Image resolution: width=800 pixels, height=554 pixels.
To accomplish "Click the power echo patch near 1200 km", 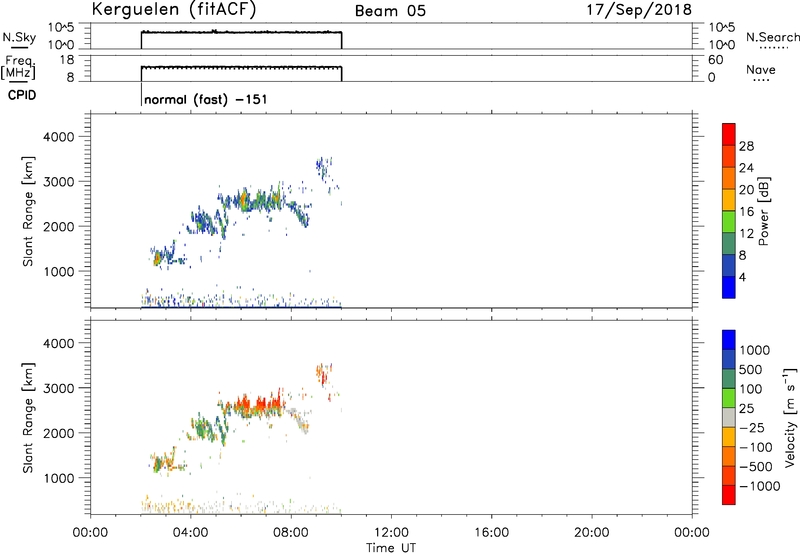I will coord(158,258).
